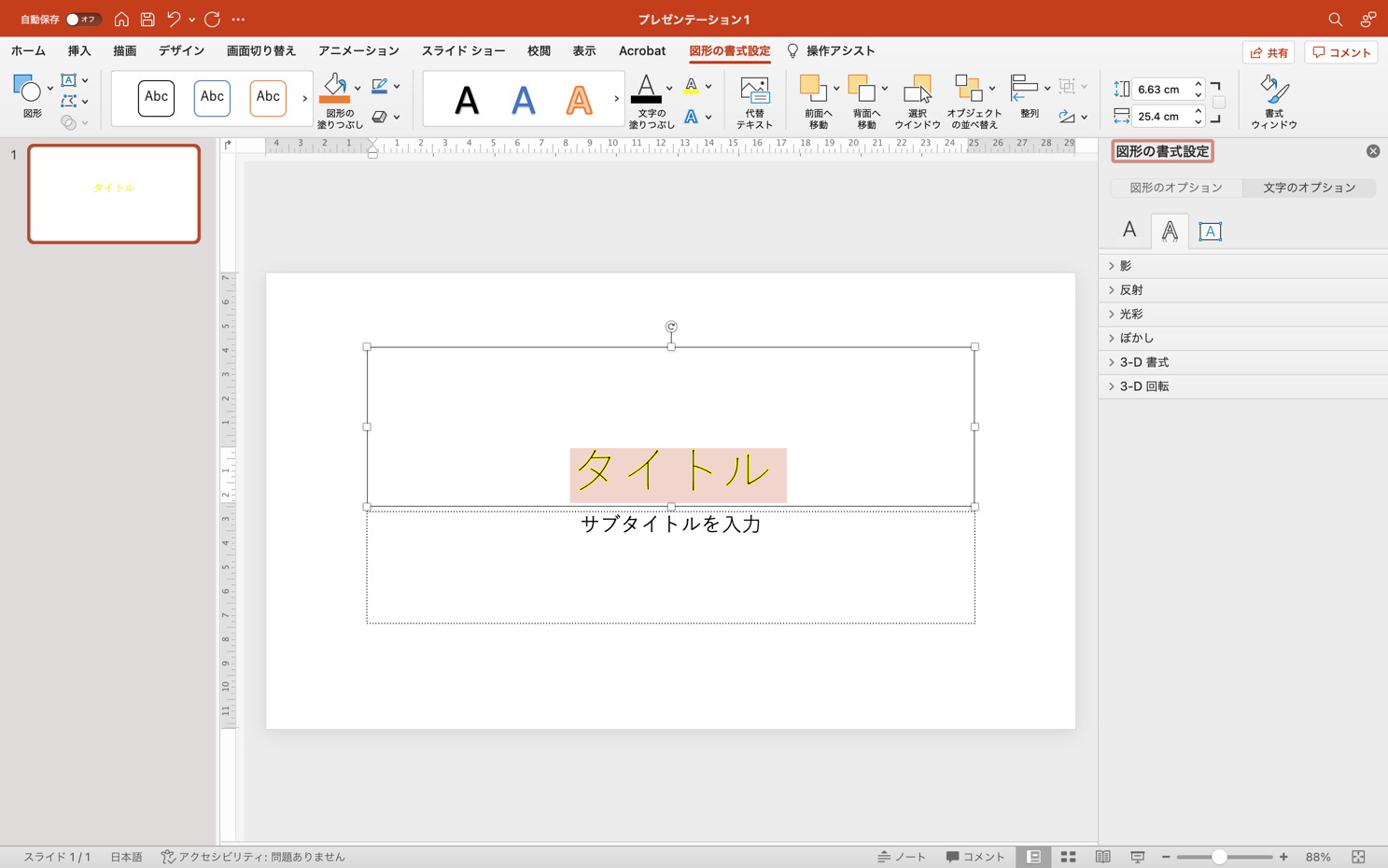Image resolution: width=1388 pixels, height=868 pixels.
Task: Expand the 影 shadow section
Action: [1125, 266]
